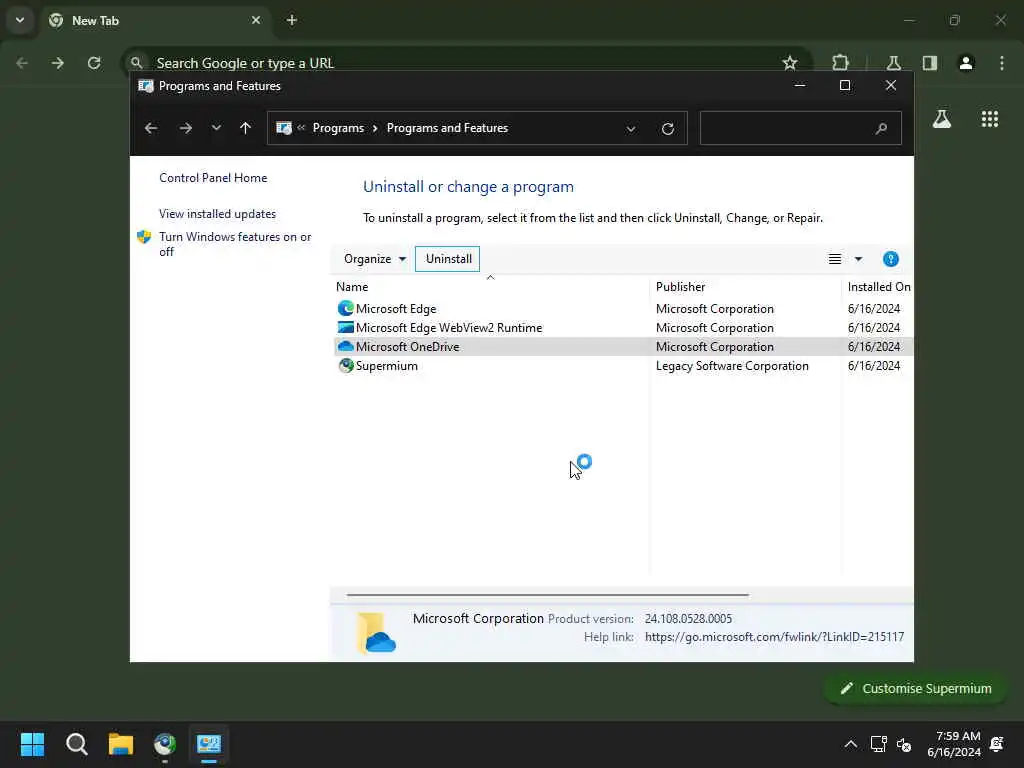Image resolution: width=1024 pixels, height=768 pixels.
Task: Open notifications bell in system tray
Action: (x=997, y=744)
